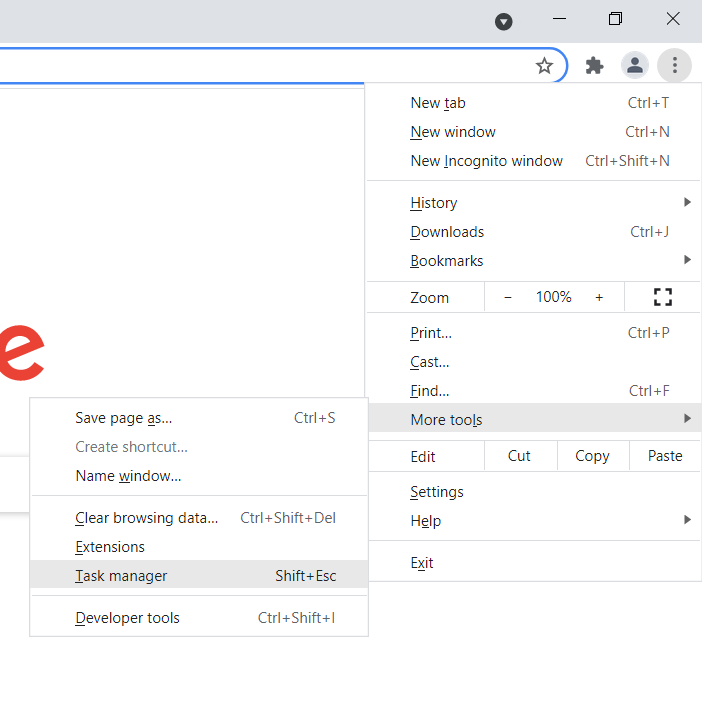Viewport: 702px width, 707px height.
Task: Toggle fullscreen mode icon in Zoom row
Action: pyautogui.click(x=662, y=297)
